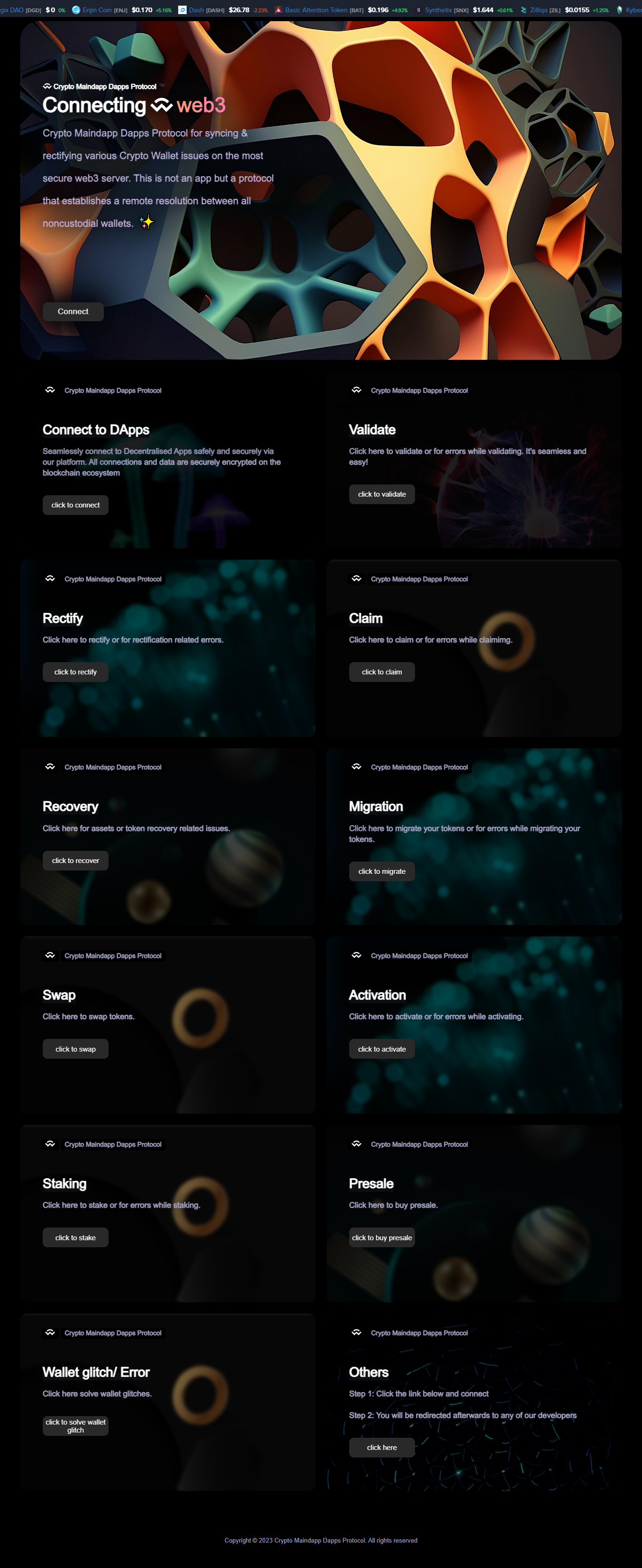Click 'click to solve wallet glitch' button
The width and height of the screenshot is (642, 1568).
click(x=76, y=1426)
